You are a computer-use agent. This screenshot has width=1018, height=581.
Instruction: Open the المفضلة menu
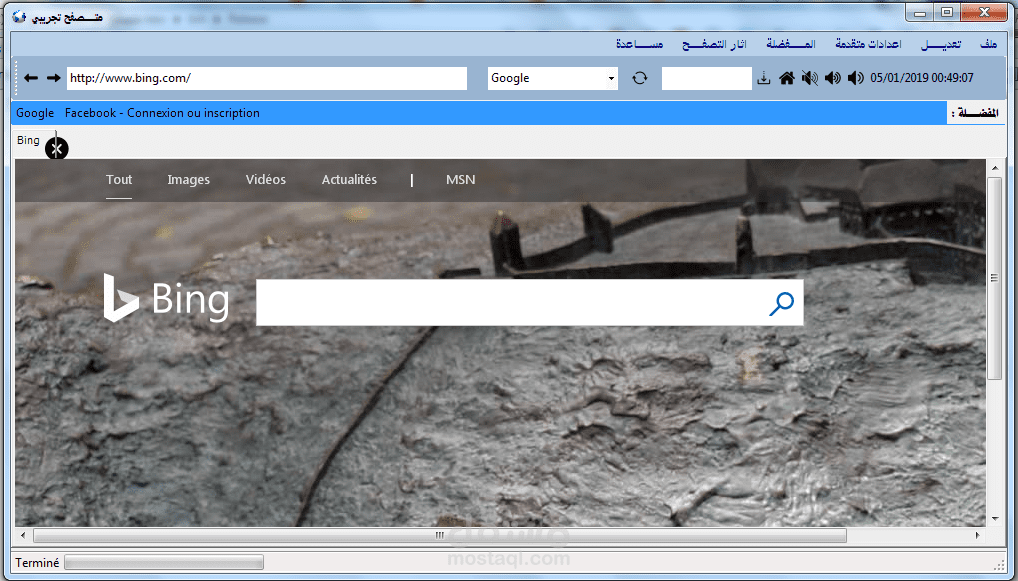click(x=791, y=43)
